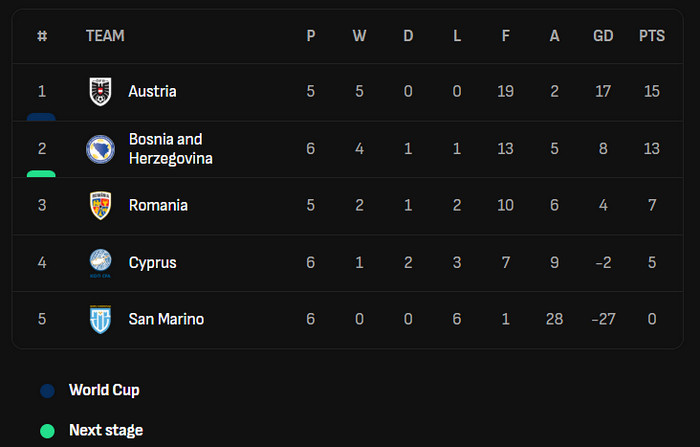This screenshot has width=700, height=447.
Task: Click the Next stage legend label
Action: click(x=106, y=431)
